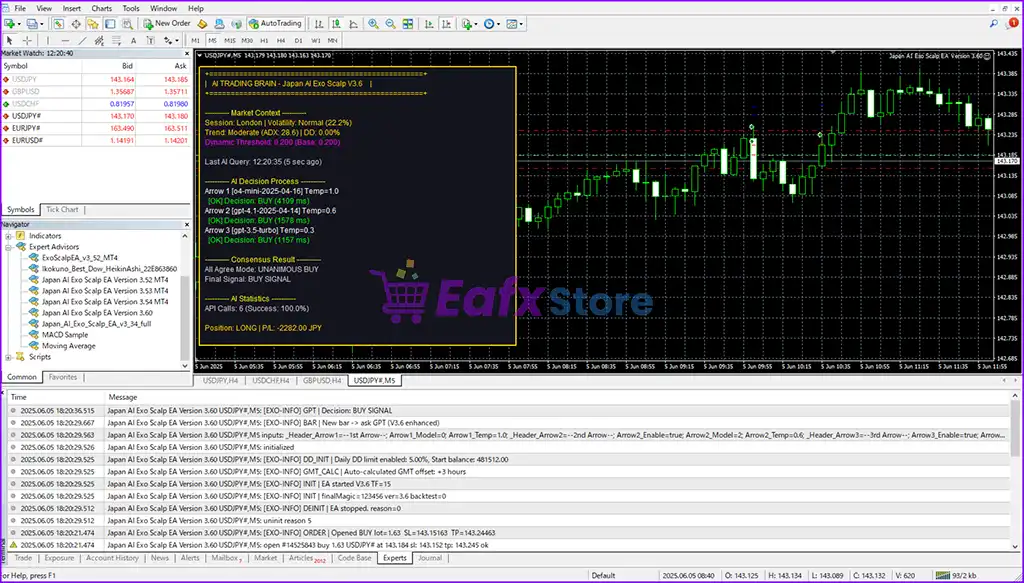Collapse the Expert Advisors tree node

[x=8, y=247]
